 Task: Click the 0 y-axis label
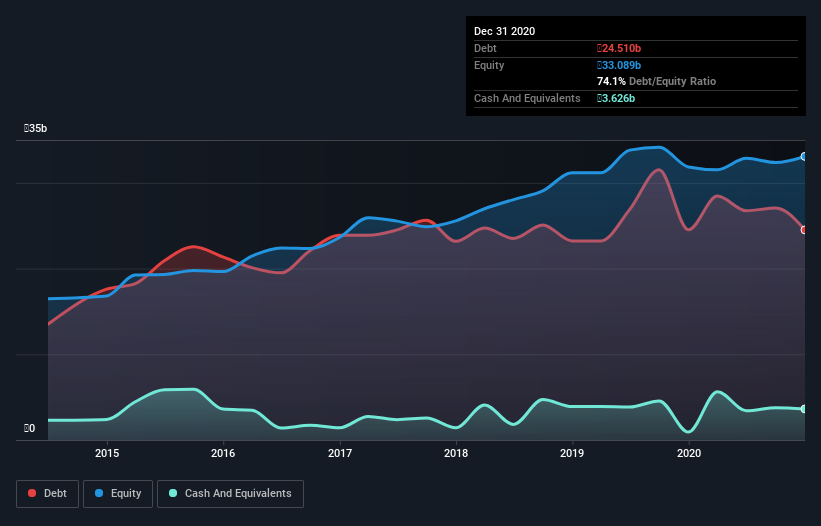point(29,428)
